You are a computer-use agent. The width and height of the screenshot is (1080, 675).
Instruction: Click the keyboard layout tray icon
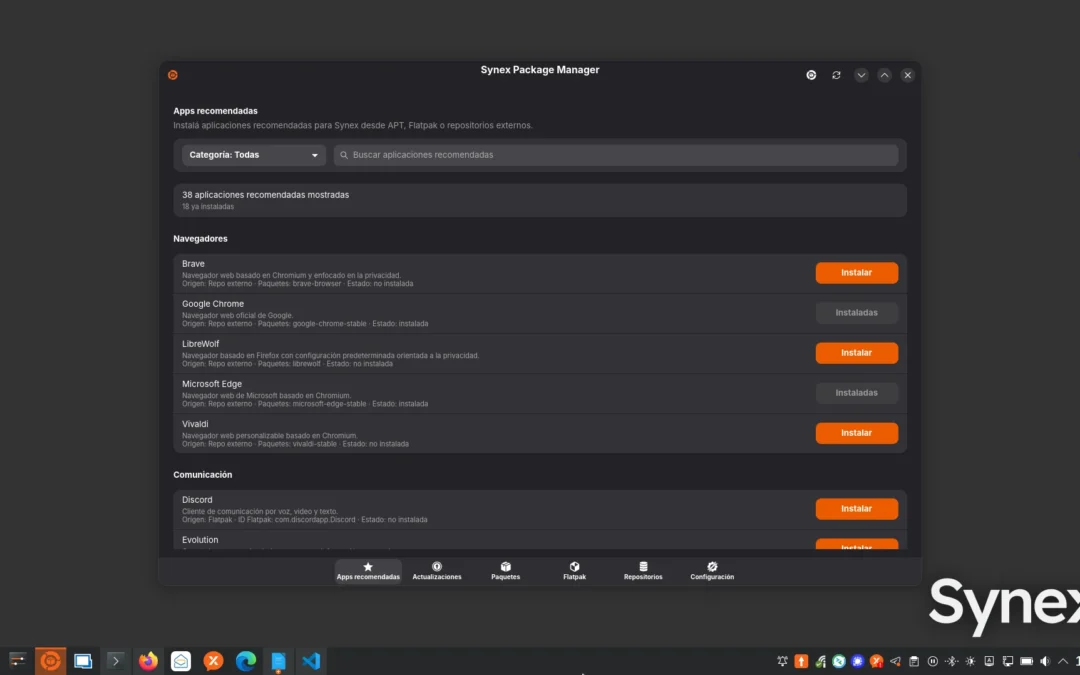coord(989,661)
